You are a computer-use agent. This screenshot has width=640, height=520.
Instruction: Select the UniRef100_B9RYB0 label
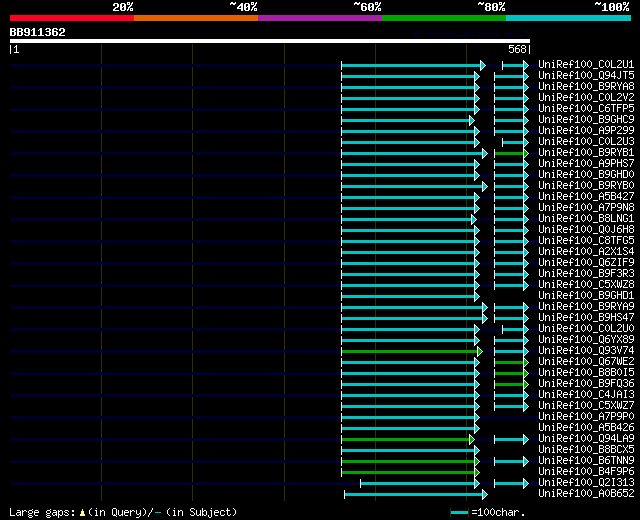pyautogui.click(x=586, y=186)
